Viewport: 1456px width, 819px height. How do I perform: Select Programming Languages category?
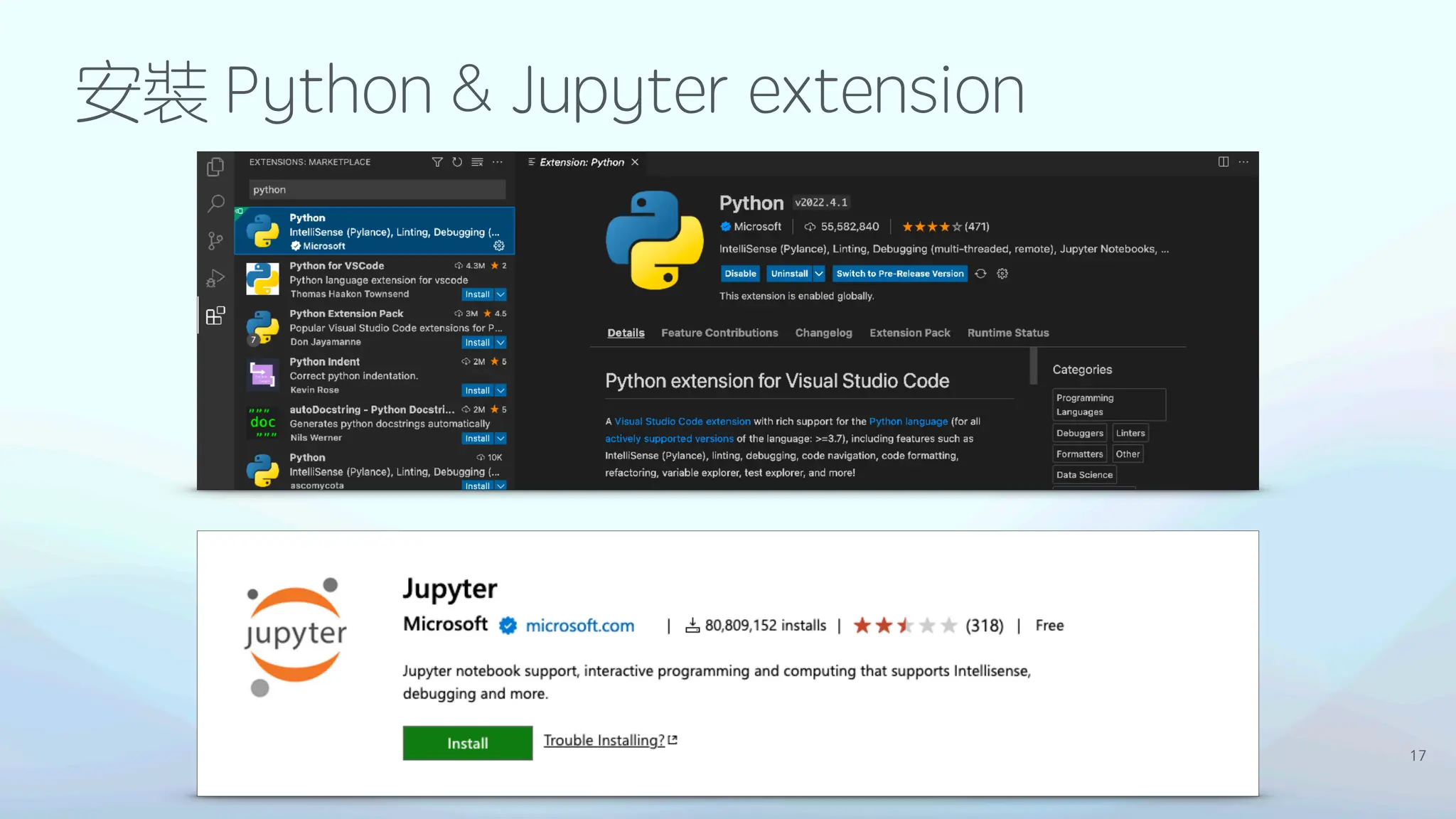(x=1109, y=405)
